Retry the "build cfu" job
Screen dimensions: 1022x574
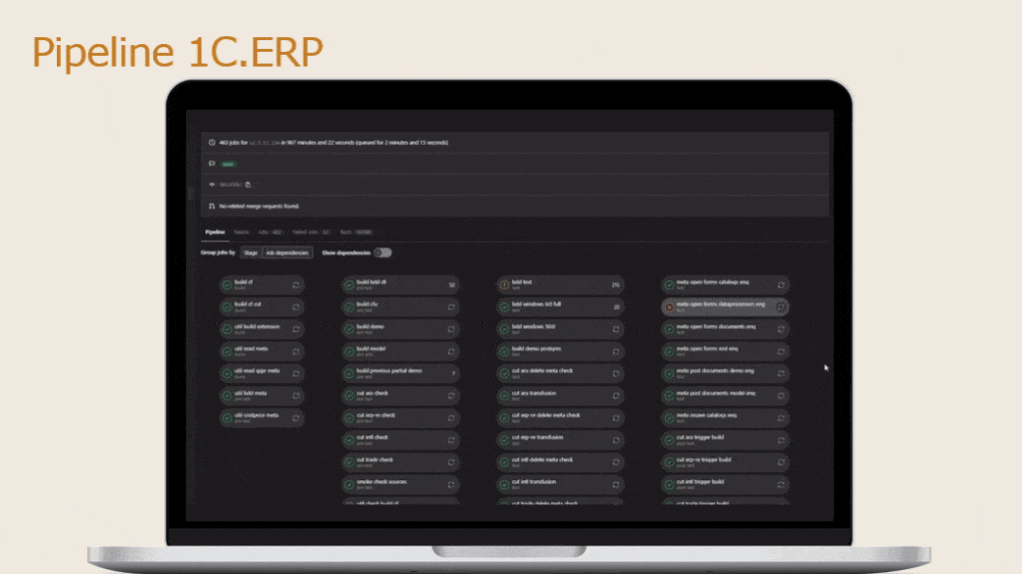tap(451, 307)
